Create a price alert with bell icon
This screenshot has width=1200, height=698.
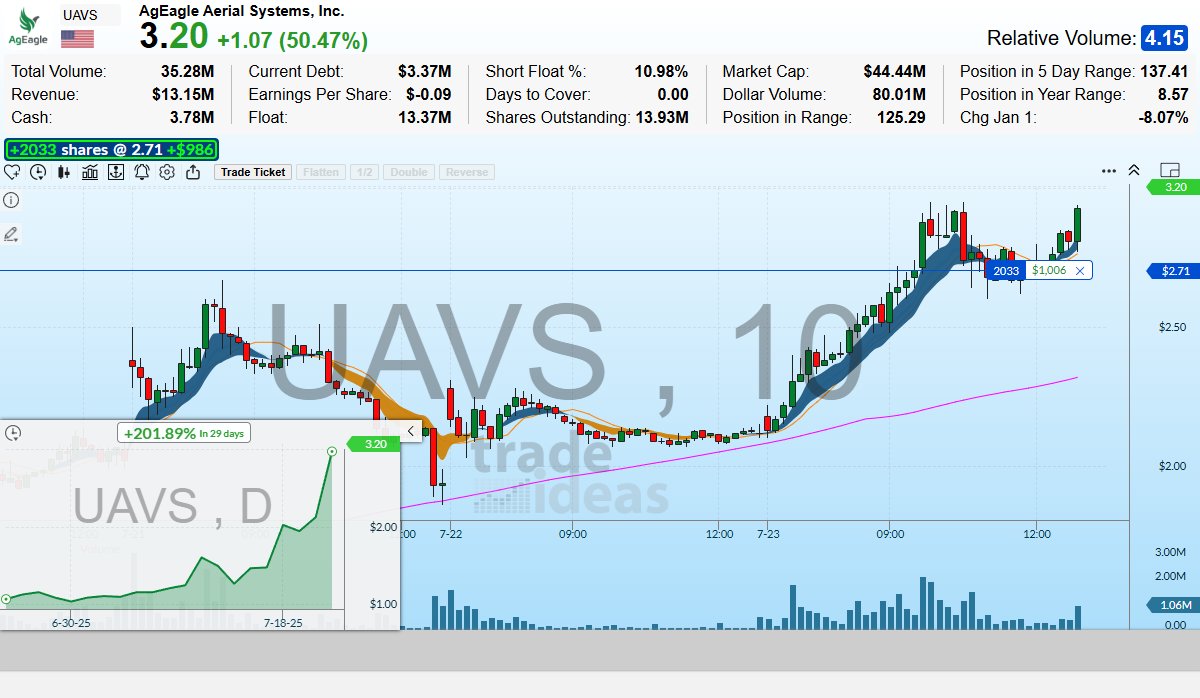pyautogui.click(x=142, y=172)
